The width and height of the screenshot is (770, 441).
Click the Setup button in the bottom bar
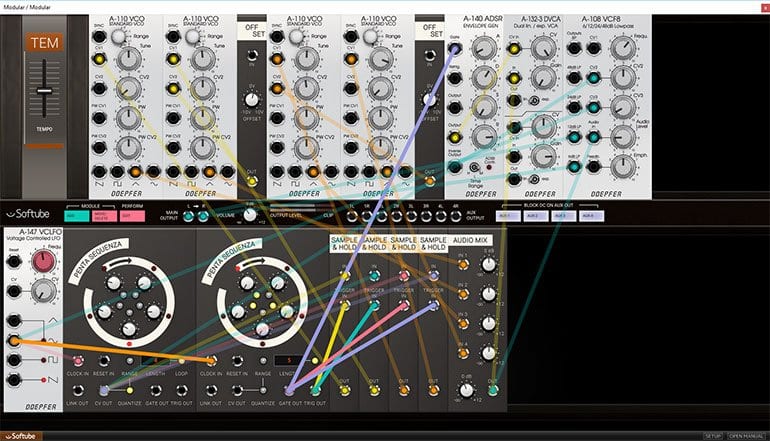coord(713,436)
